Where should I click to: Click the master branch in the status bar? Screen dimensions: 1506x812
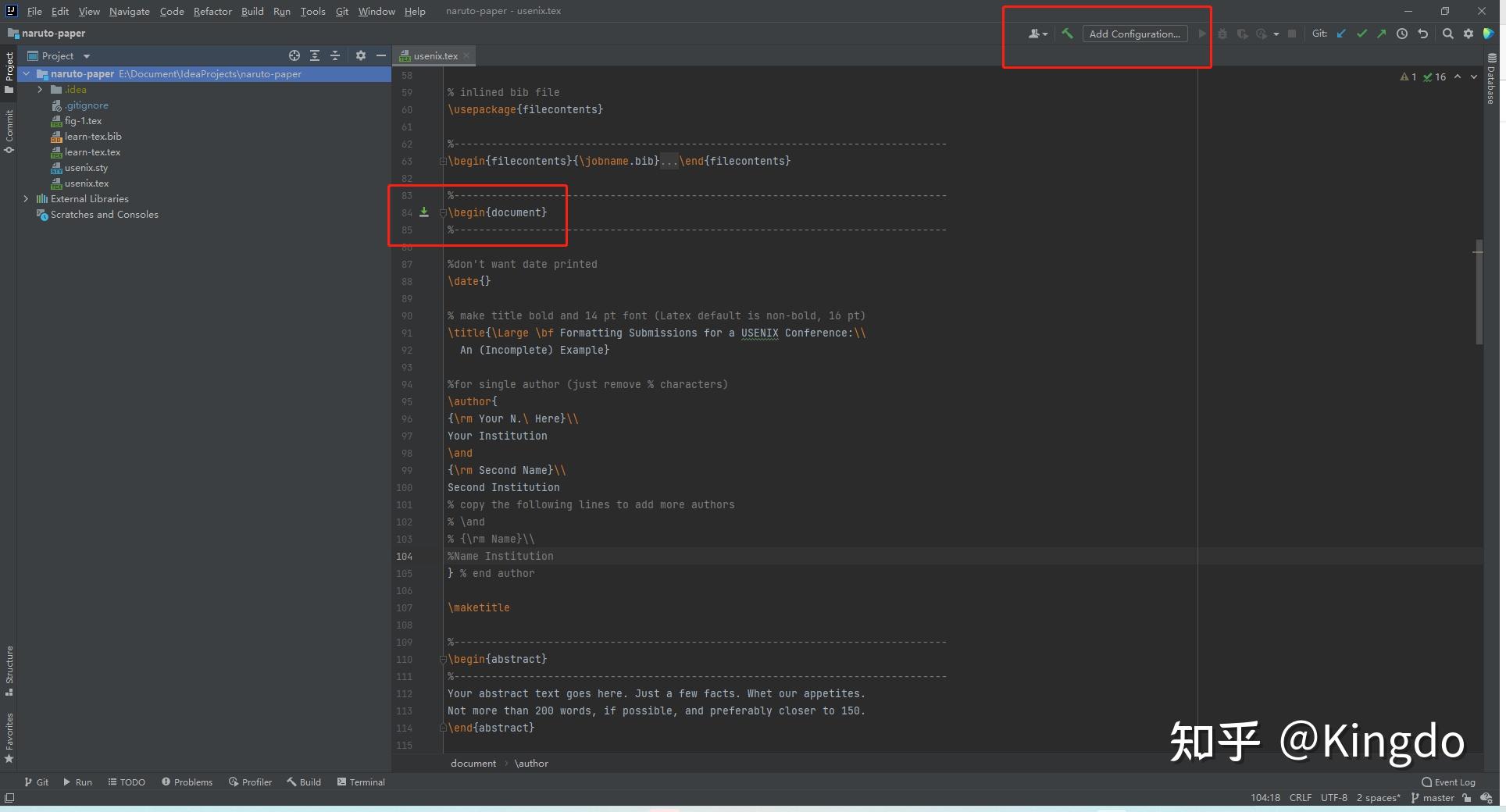pyautogui.click(x=1438, y=798)
